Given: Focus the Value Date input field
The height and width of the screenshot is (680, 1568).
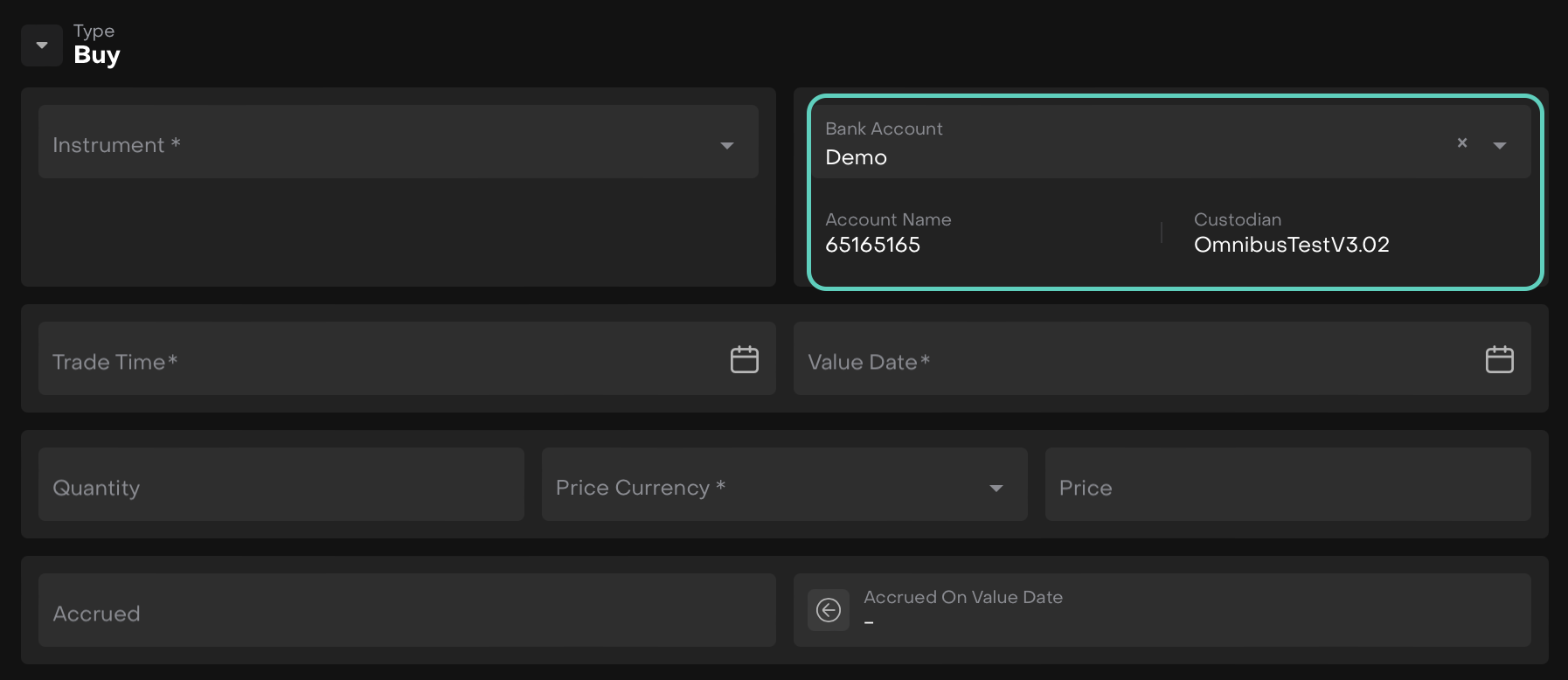Looking at the screenshot, I should point(1127,360).
